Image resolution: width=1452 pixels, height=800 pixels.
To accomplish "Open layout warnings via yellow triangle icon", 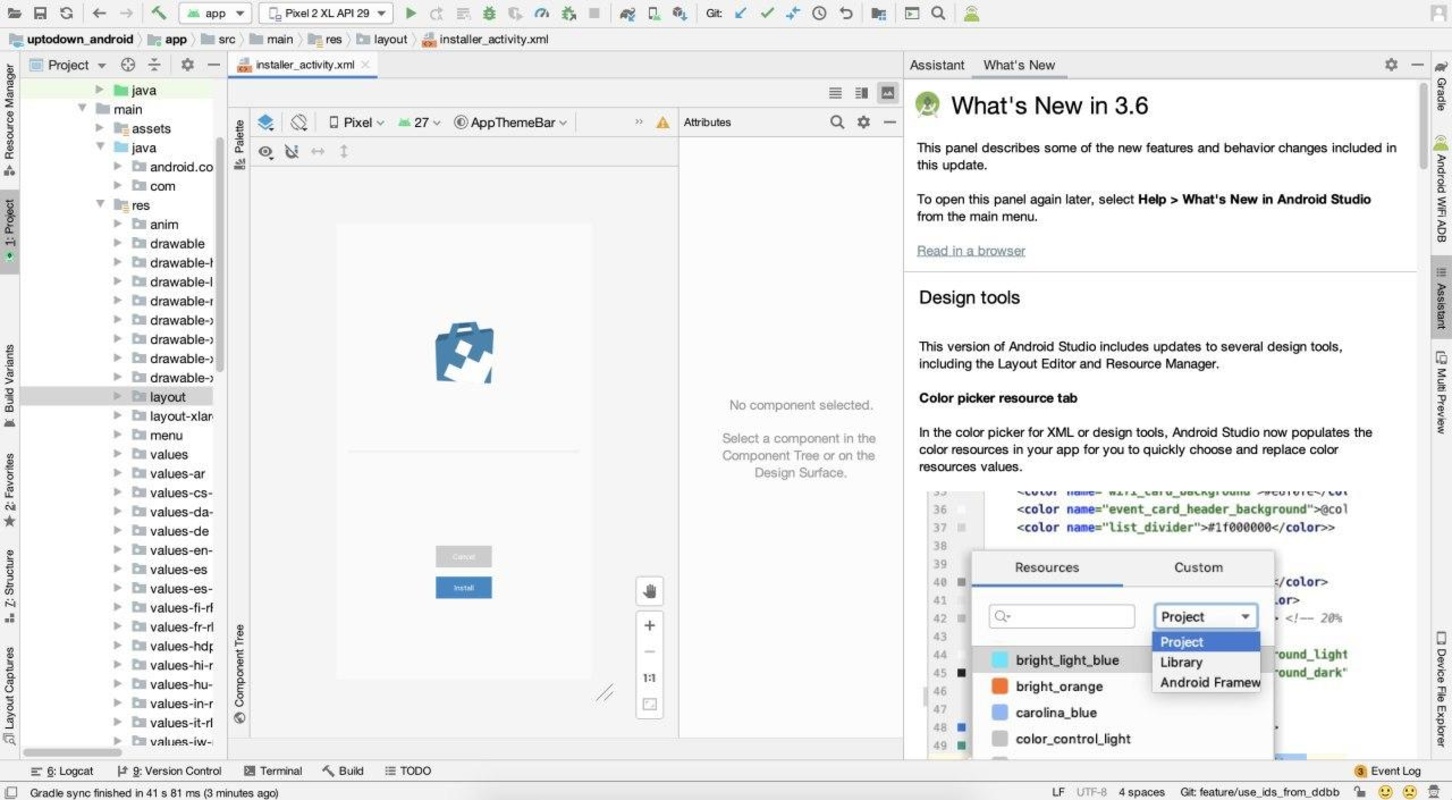I will coord(662,122).
